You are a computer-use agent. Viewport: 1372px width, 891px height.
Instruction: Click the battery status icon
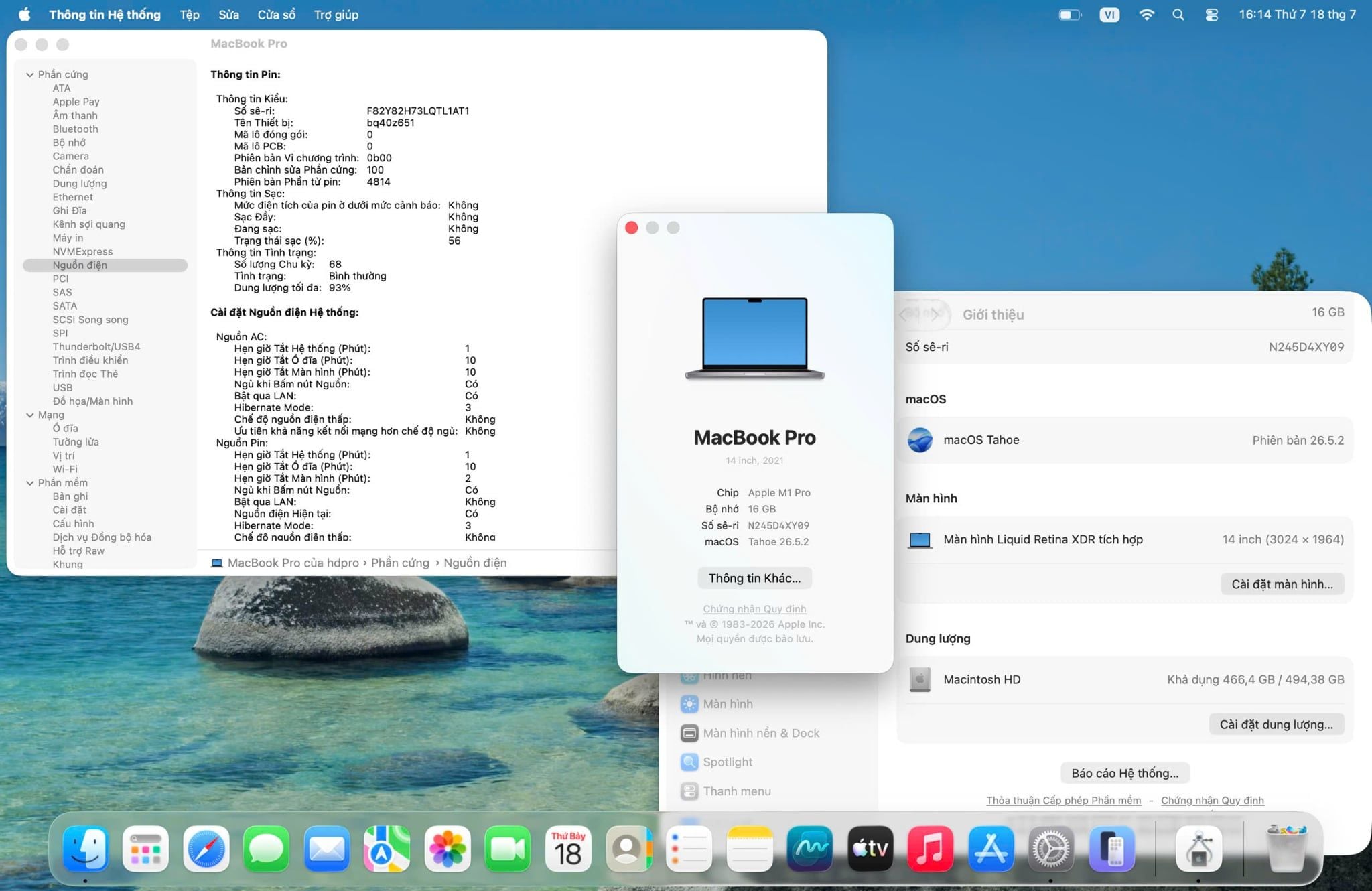(1070, 15)
